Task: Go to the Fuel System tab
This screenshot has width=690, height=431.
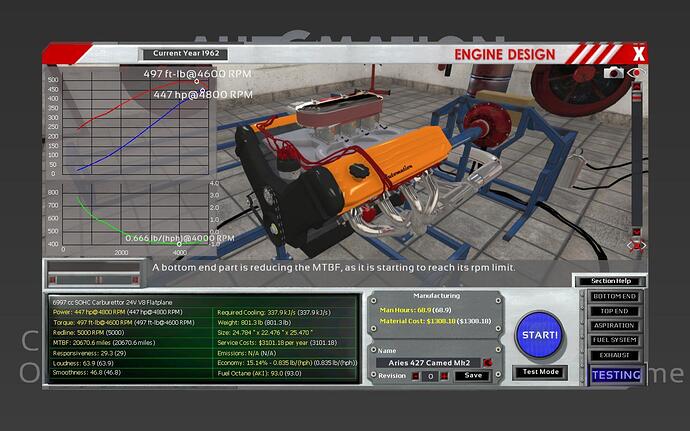Action: click(x=615, y=339)
